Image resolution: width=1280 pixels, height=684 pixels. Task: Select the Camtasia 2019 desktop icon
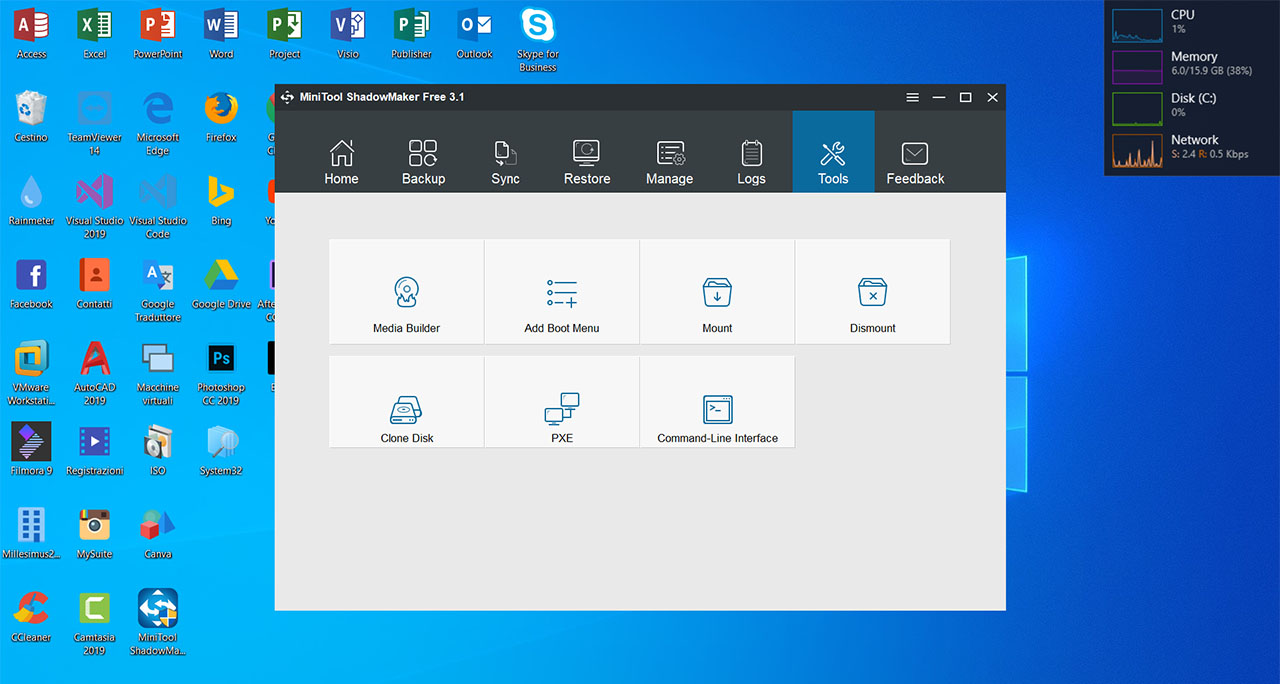(x=95, y=623)
